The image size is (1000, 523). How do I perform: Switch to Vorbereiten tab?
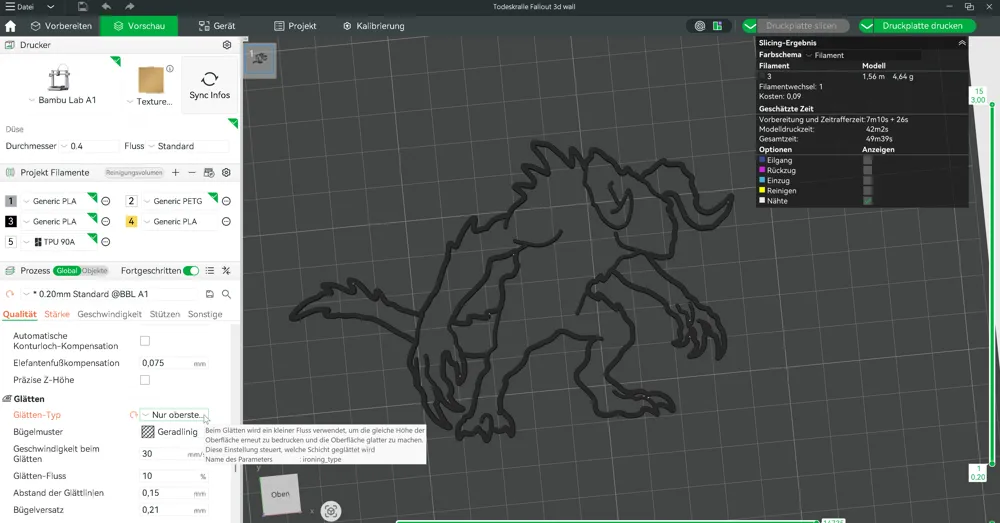tap(61, 26)
